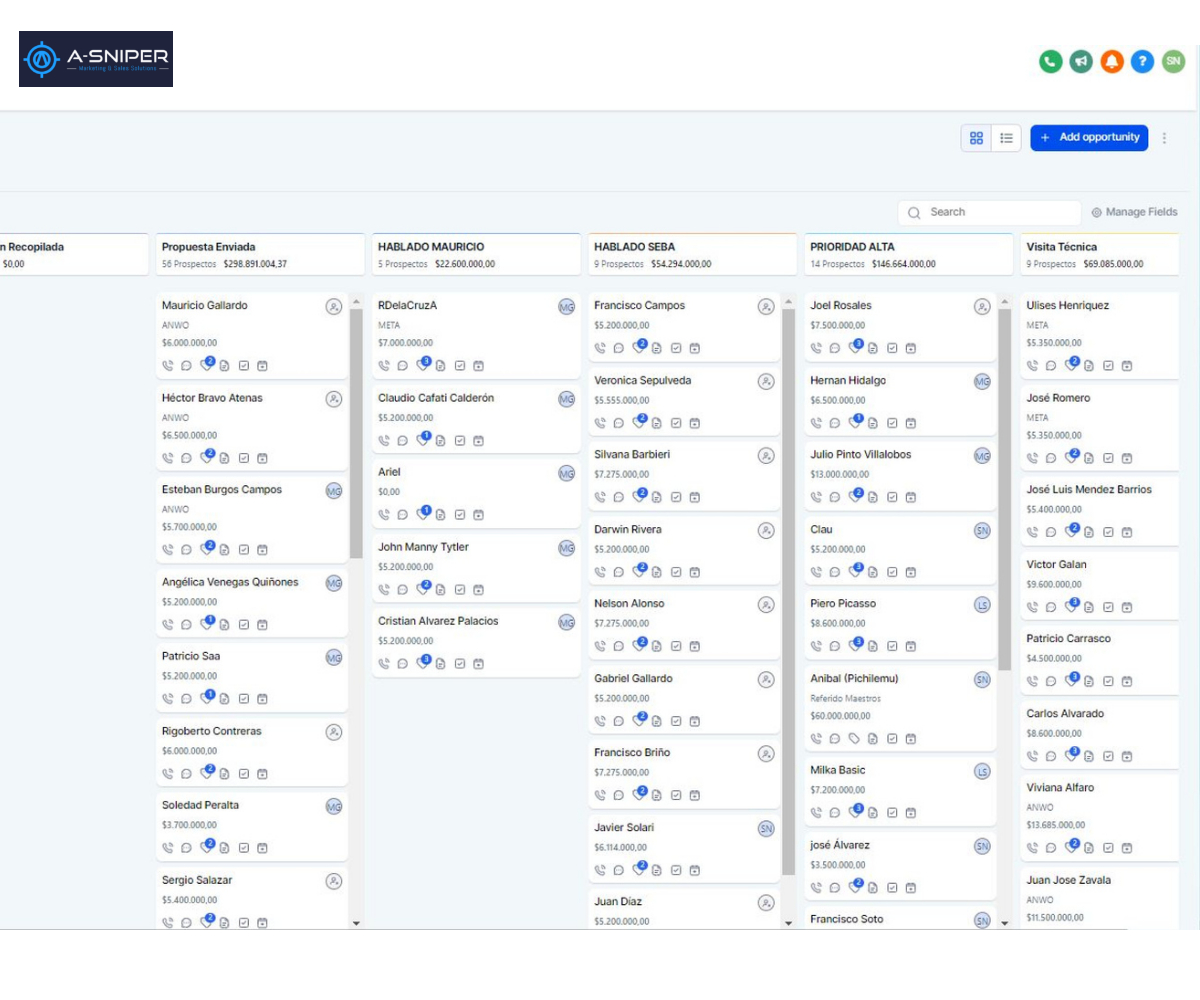This screenshot has width=1200, height=1000.
Task: Switch to the board grid view
Action: pyautogui.click(x=977, y=138)
